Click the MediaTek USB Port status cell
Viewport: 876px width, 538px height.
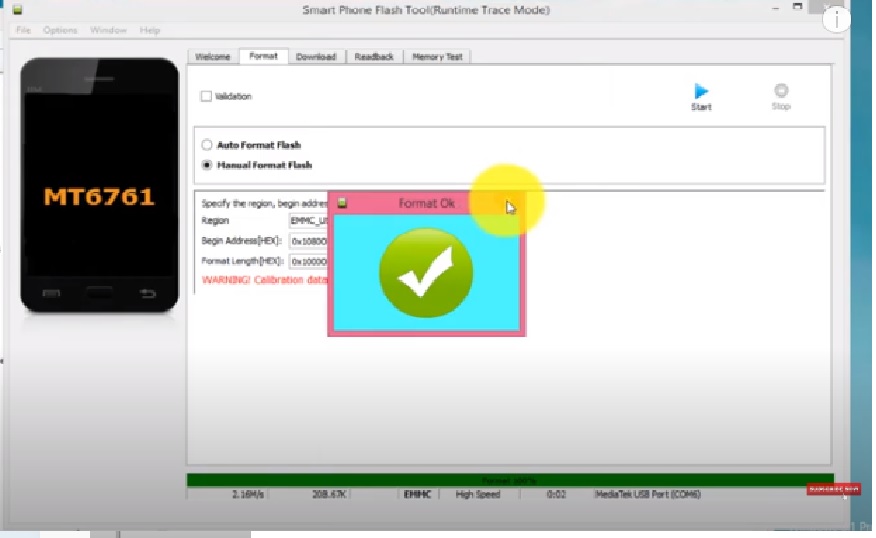coord(648,494)
